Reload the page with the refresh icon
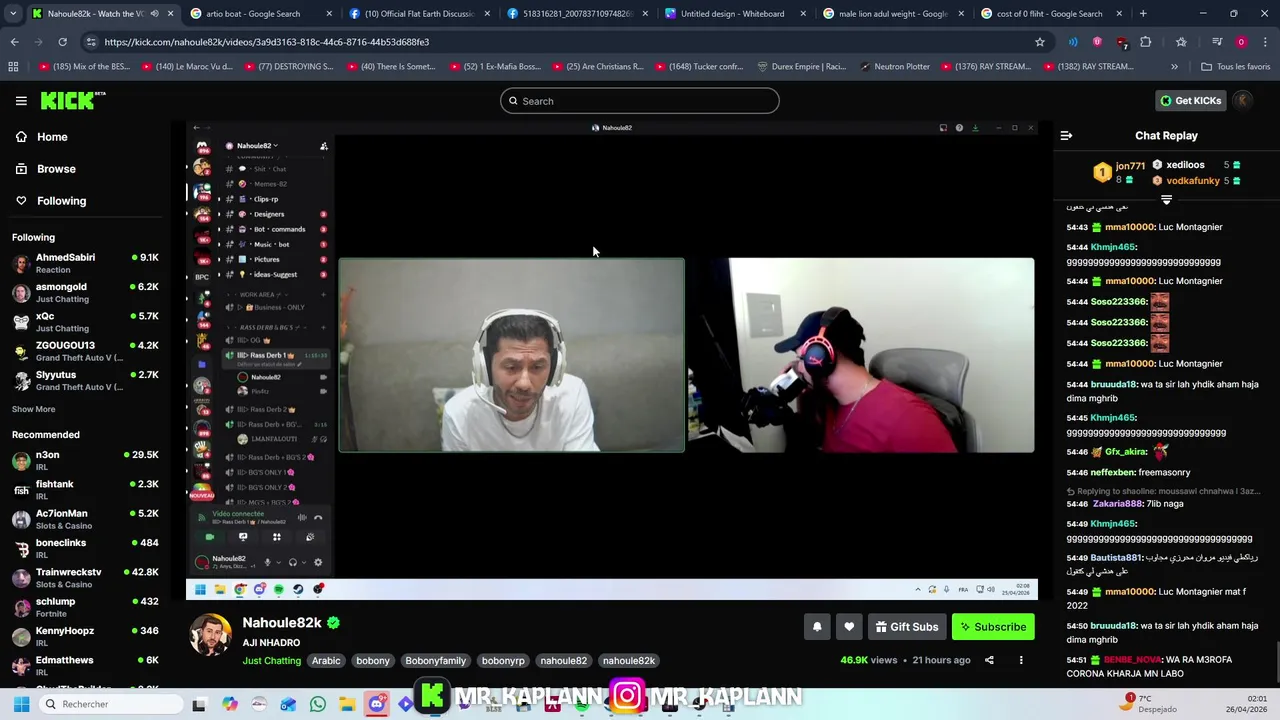The height and width of the screenshot is (720, 1280). coord(62,42)
